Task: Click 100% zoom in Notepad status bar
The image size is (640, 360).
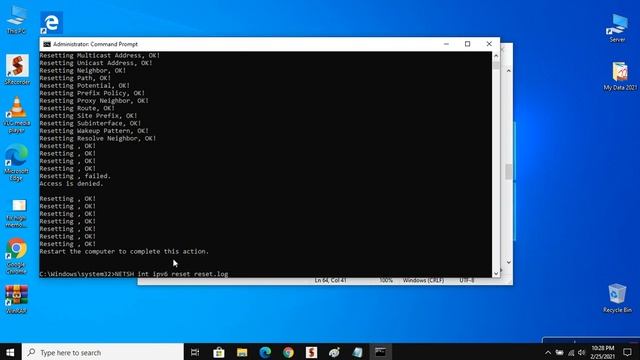Action: (386, 280)
